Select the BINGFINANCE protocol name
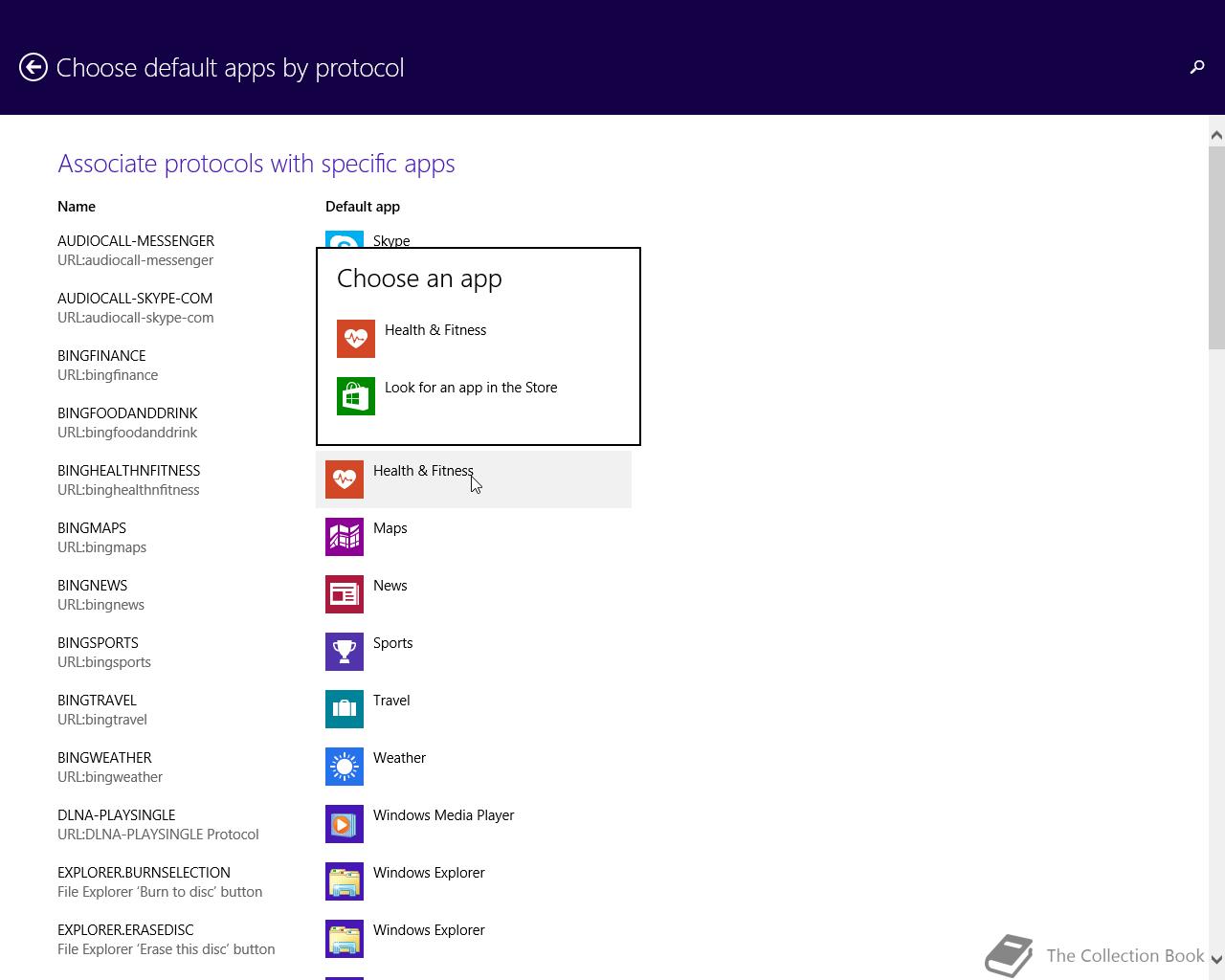The width and height of the screenshot is (1225, 980). pos(101,356)
